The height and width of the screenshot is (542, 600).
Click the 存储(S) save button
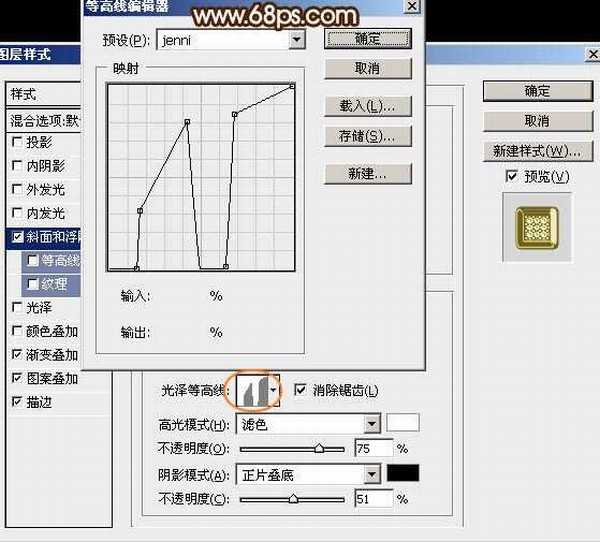tap(368, 136)
